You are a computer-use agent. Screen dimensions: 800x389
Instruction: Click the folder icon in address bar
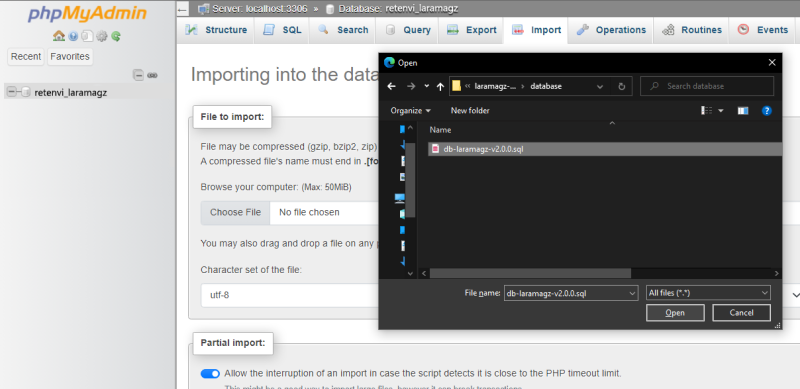point(457,86)
